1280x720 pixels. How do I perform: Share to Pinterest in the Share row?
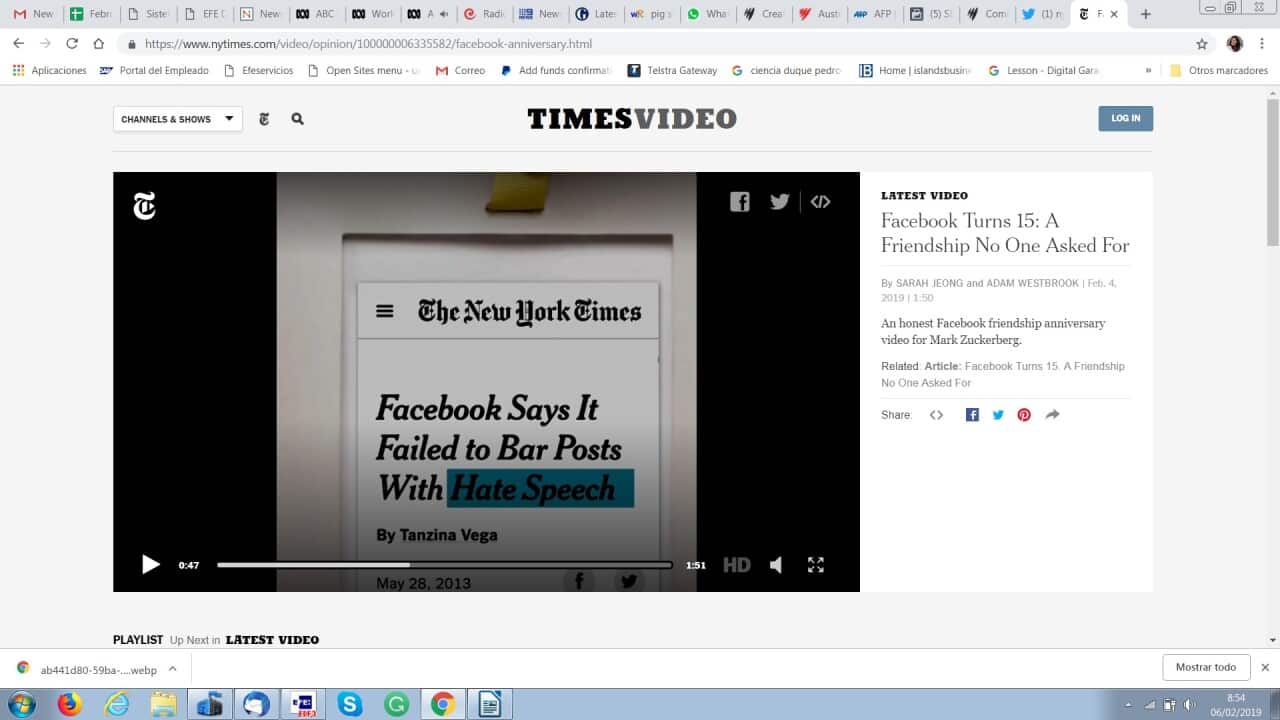point(1024,415)
